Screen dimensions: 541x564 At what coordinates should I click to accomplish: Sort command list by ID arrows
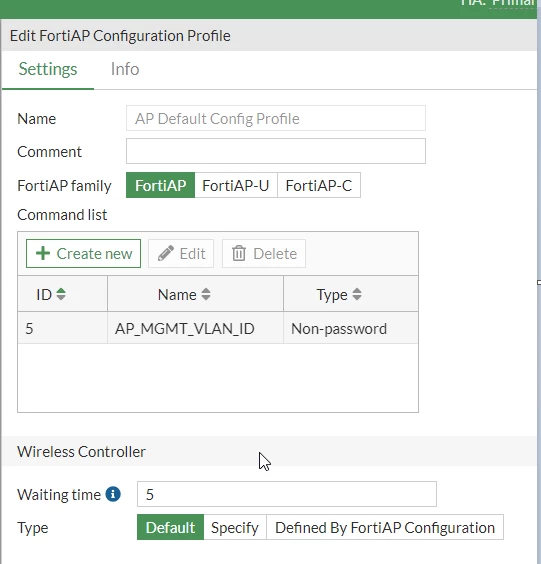61,294
